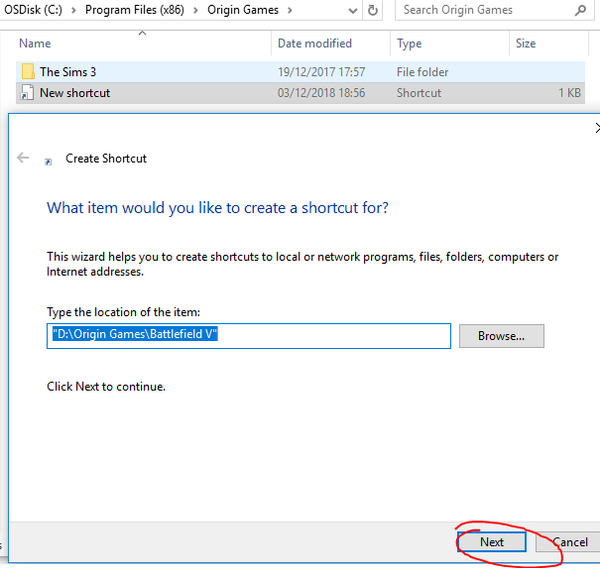
Task: Refresh the Origin Games folder
Action: 373,10
